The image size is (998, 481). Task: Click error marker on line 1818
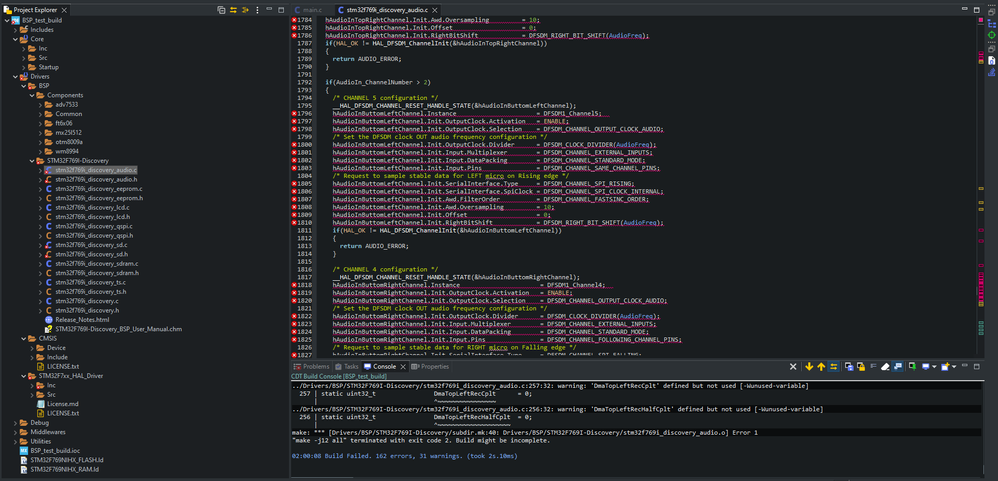[295, 285]
